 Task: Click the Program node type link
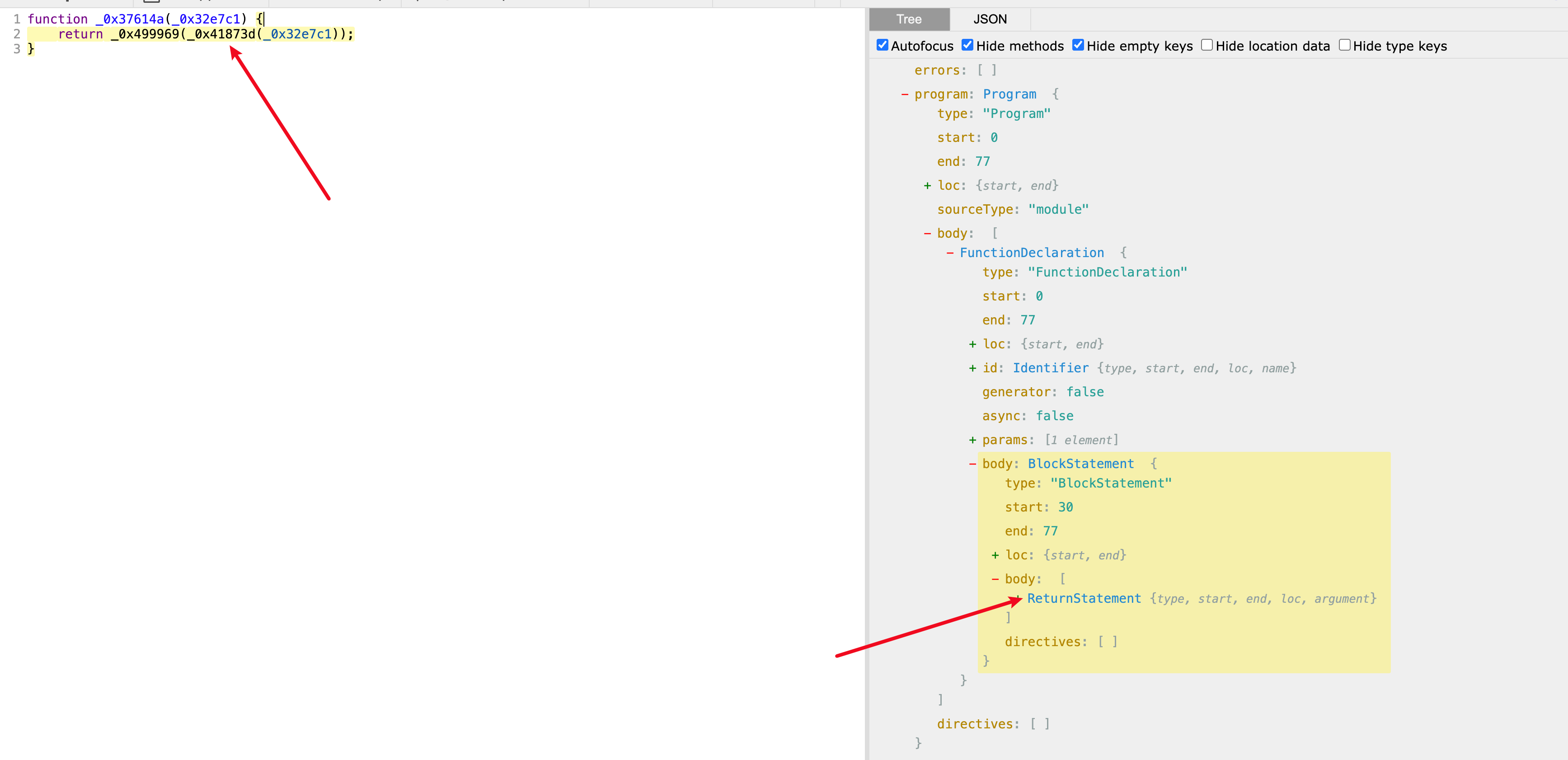(1009, 94)
